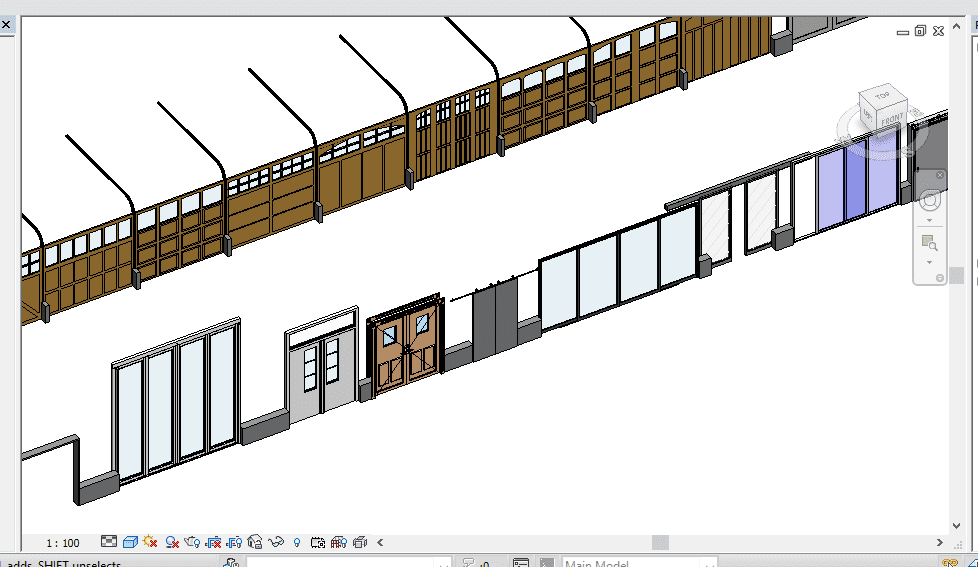Click the Sun Path settings icon
Viewport: 978px width, 567px height.
[151, 542]
